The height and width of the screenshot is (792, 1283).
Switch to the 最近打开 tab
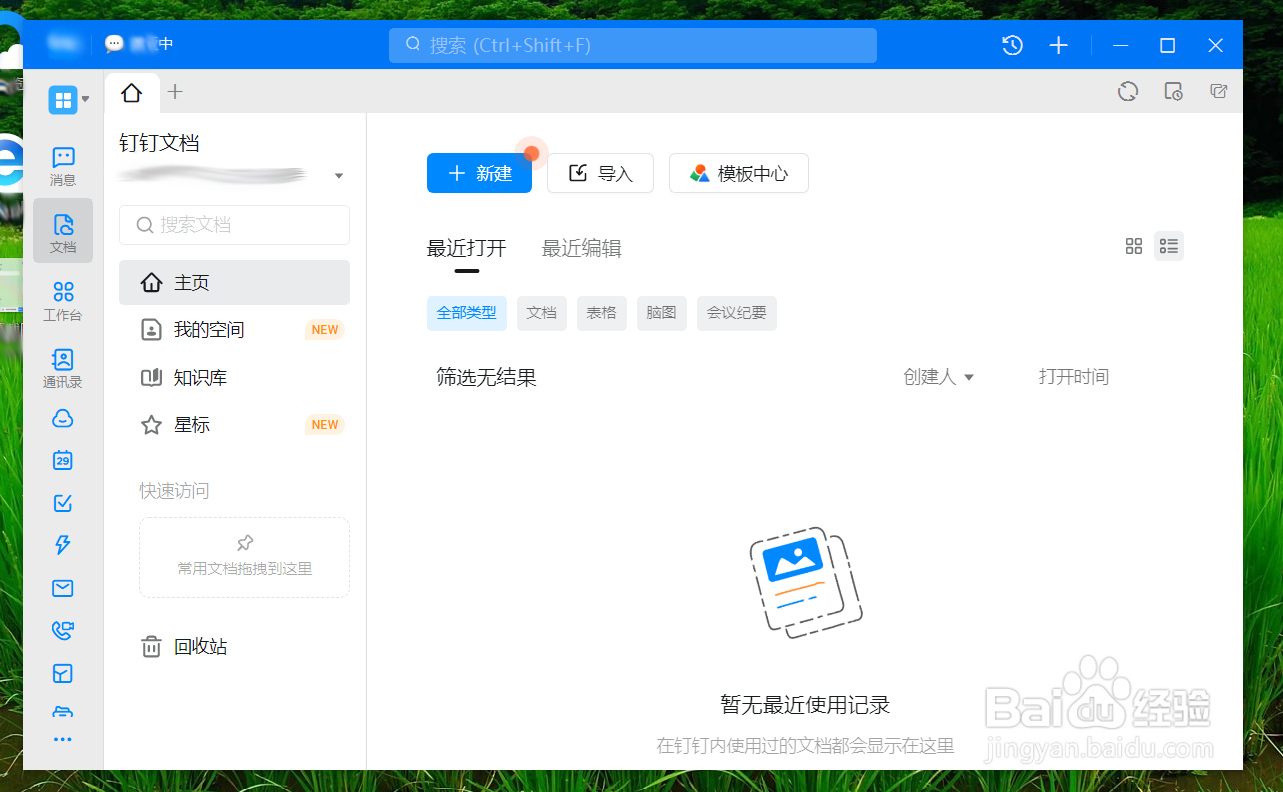[x=467, y=249]
